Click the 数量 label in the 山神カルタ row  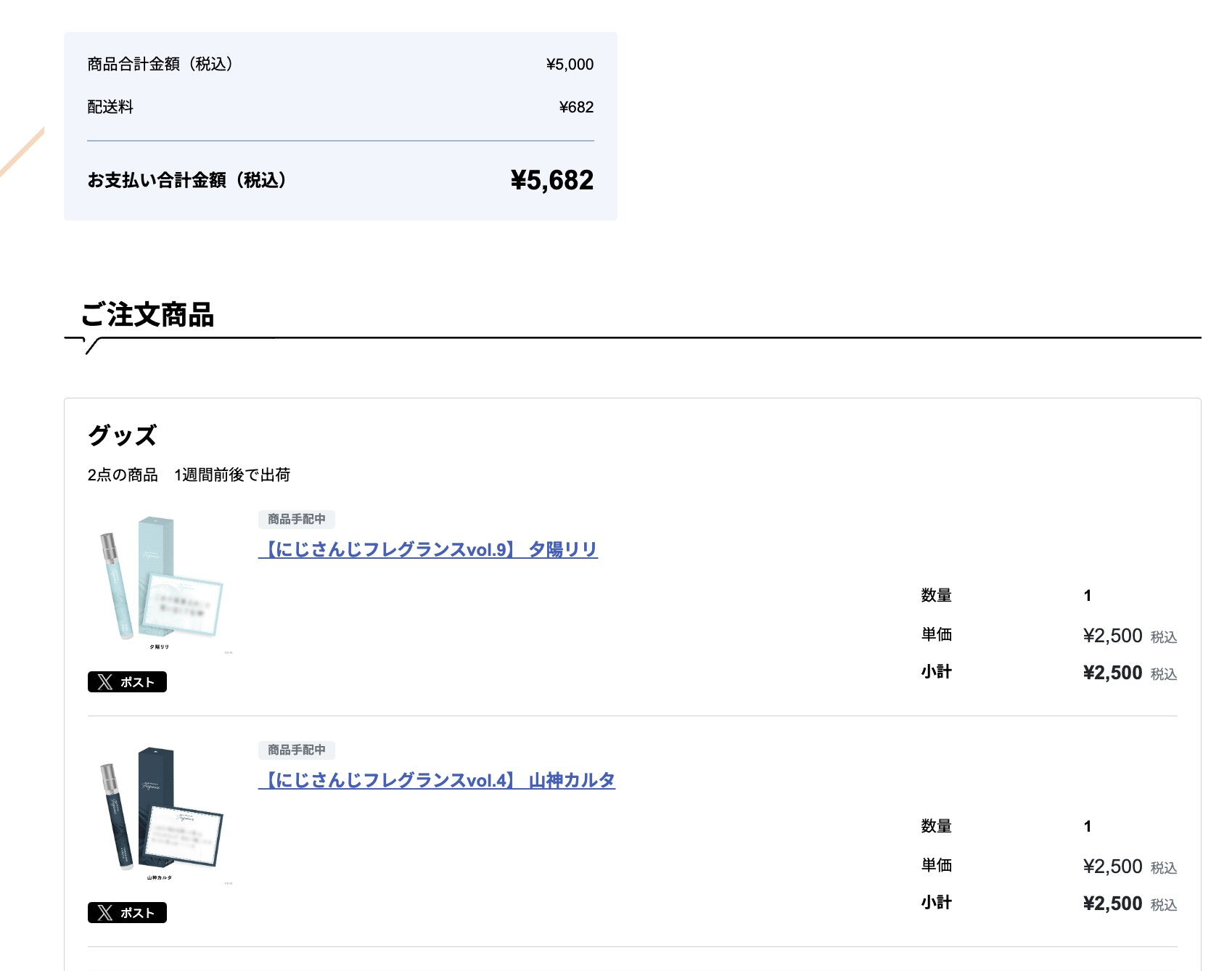pos(936,826)
